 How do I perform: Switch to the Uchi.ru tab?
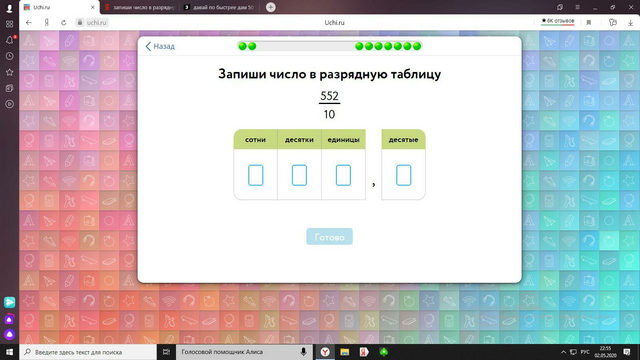[x=59, y=7]
